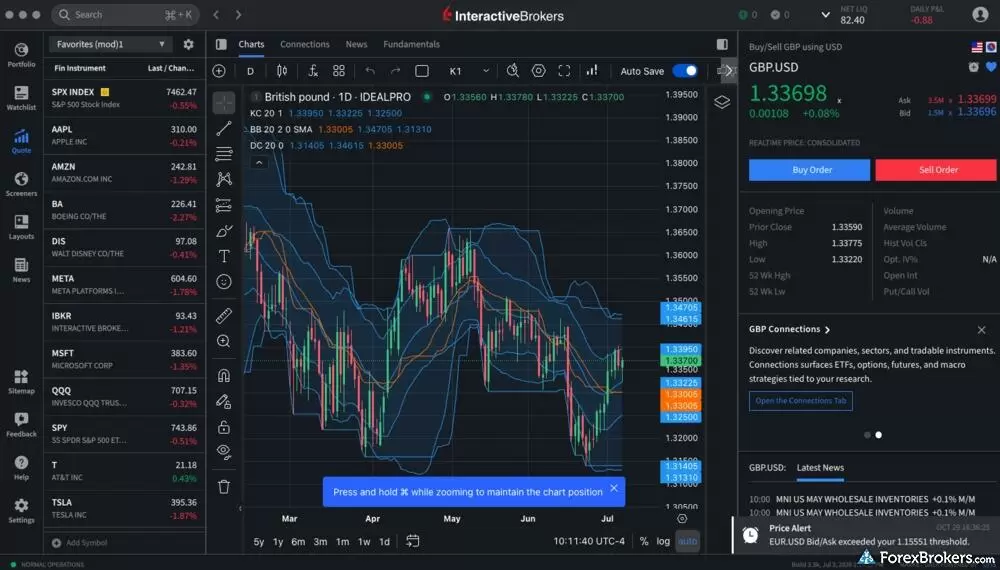Click Add Symbol in the watchlist
Screen dimensions: 1000x570
[80, 543]
